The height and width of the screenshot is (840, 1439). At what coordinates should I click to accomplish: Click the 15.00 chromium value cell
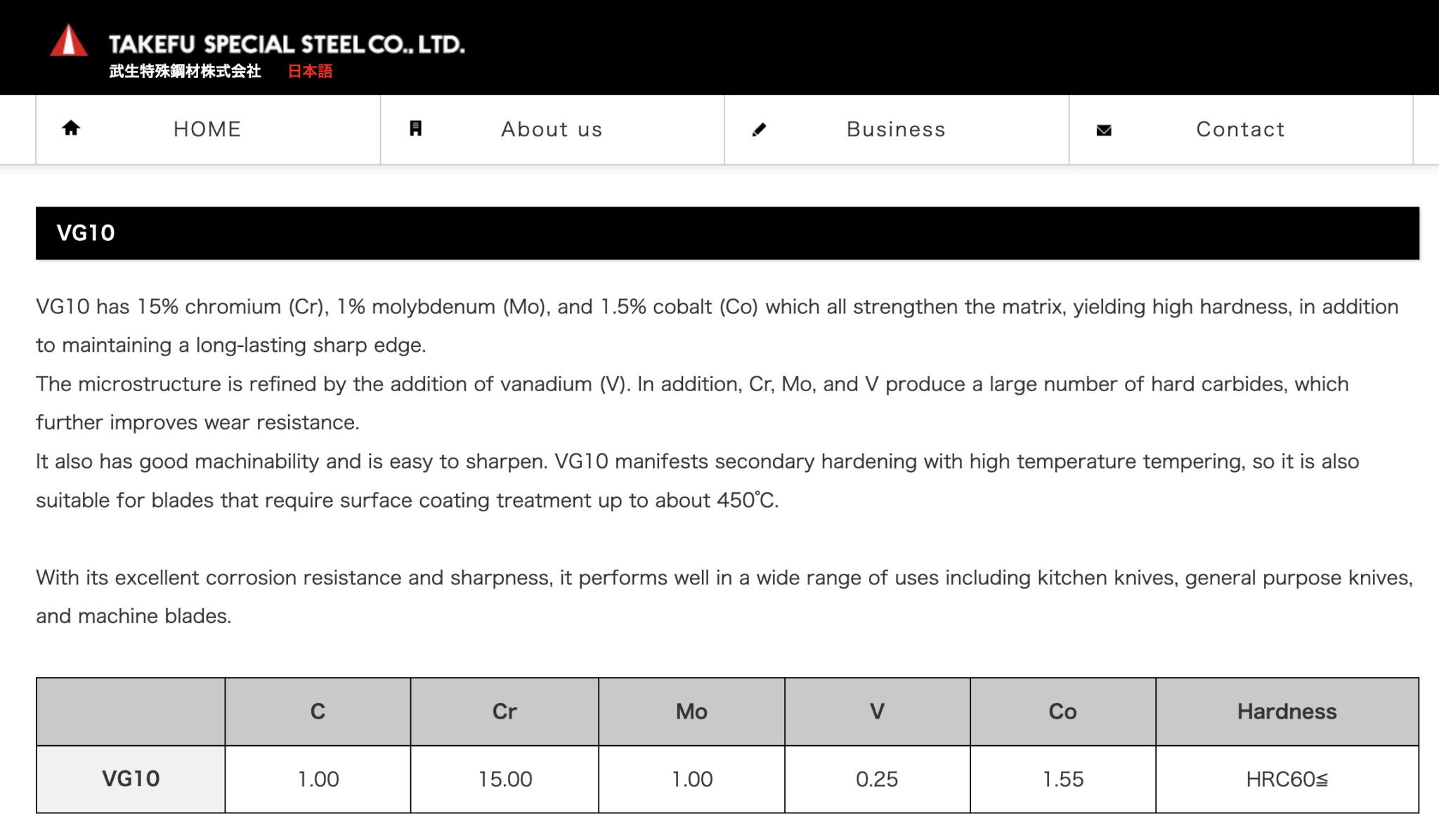(504, 779)
